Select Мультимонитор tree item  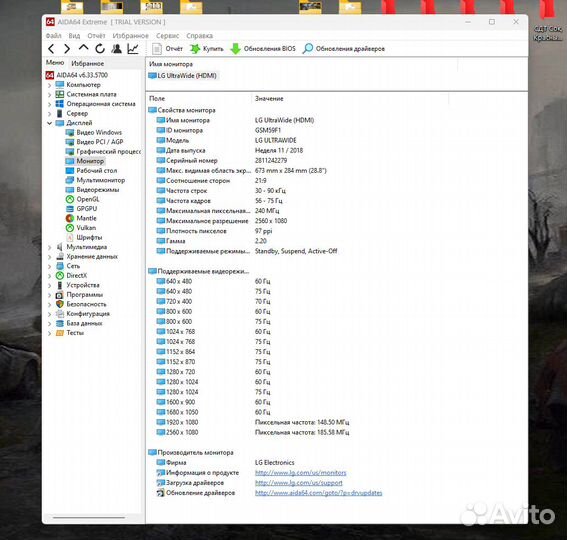click(x=95, y=180)
